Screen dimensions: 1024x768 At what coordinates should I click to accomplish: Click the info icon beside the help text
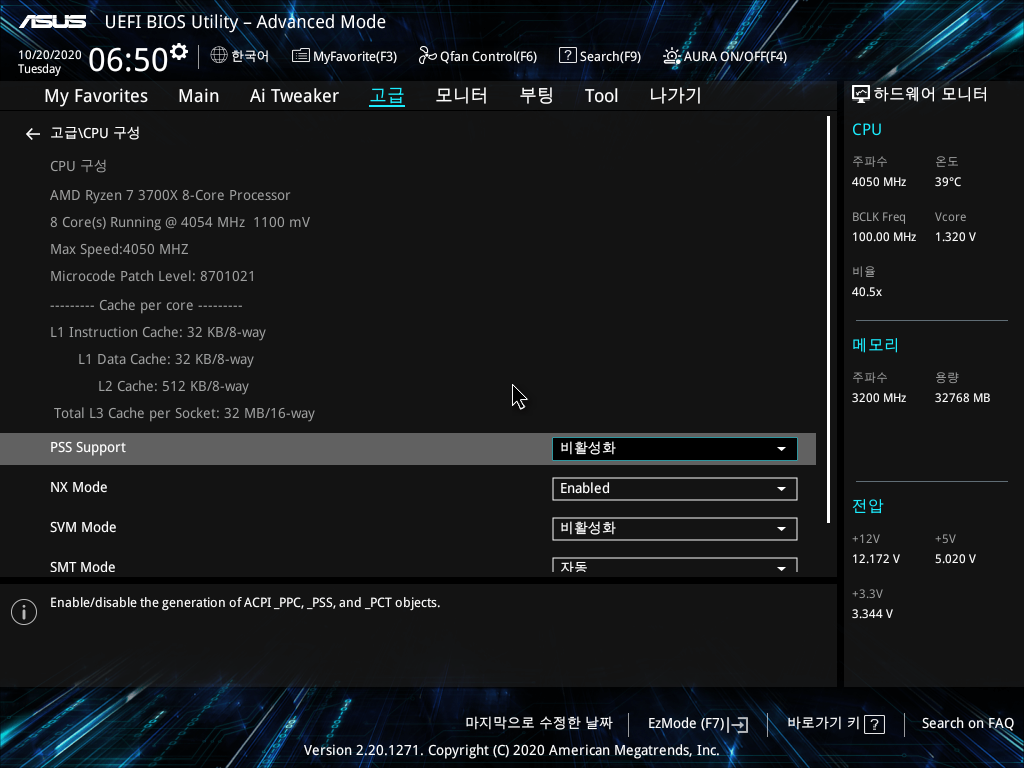(24, 612)
